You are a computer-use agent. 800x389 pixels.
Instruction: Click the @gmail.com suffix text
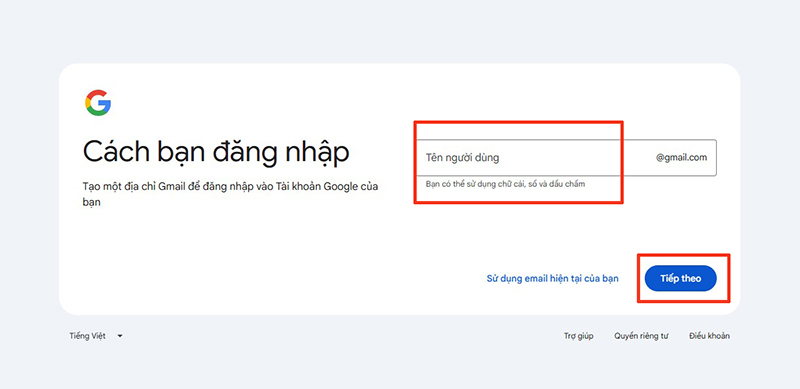[682, 158]
